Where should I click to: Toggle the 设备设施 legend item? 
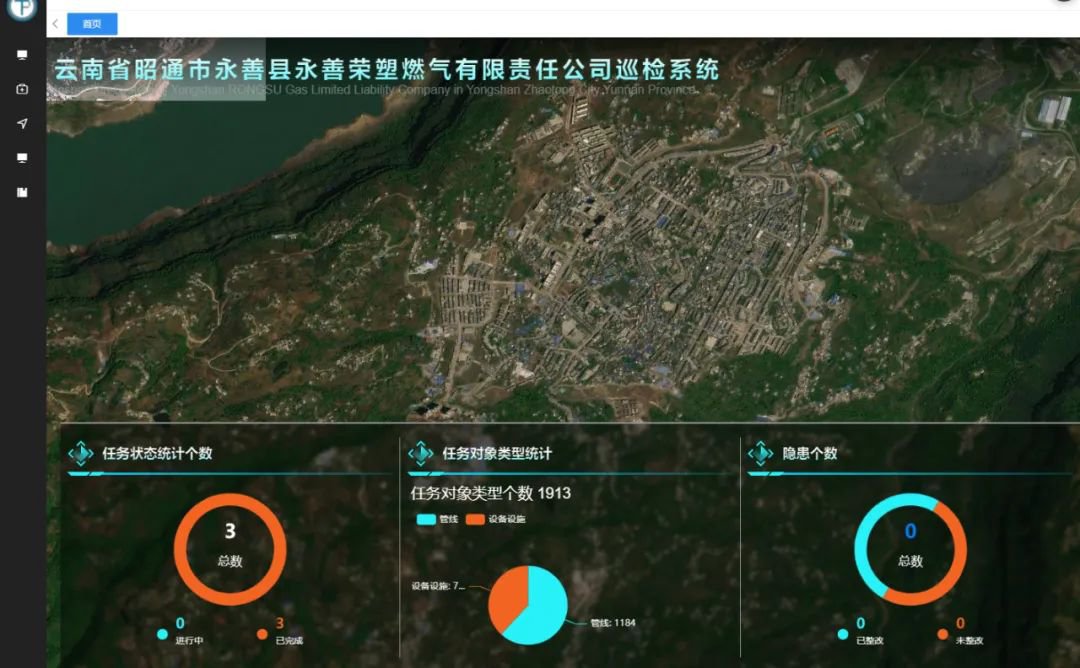(x=496, y=519)
